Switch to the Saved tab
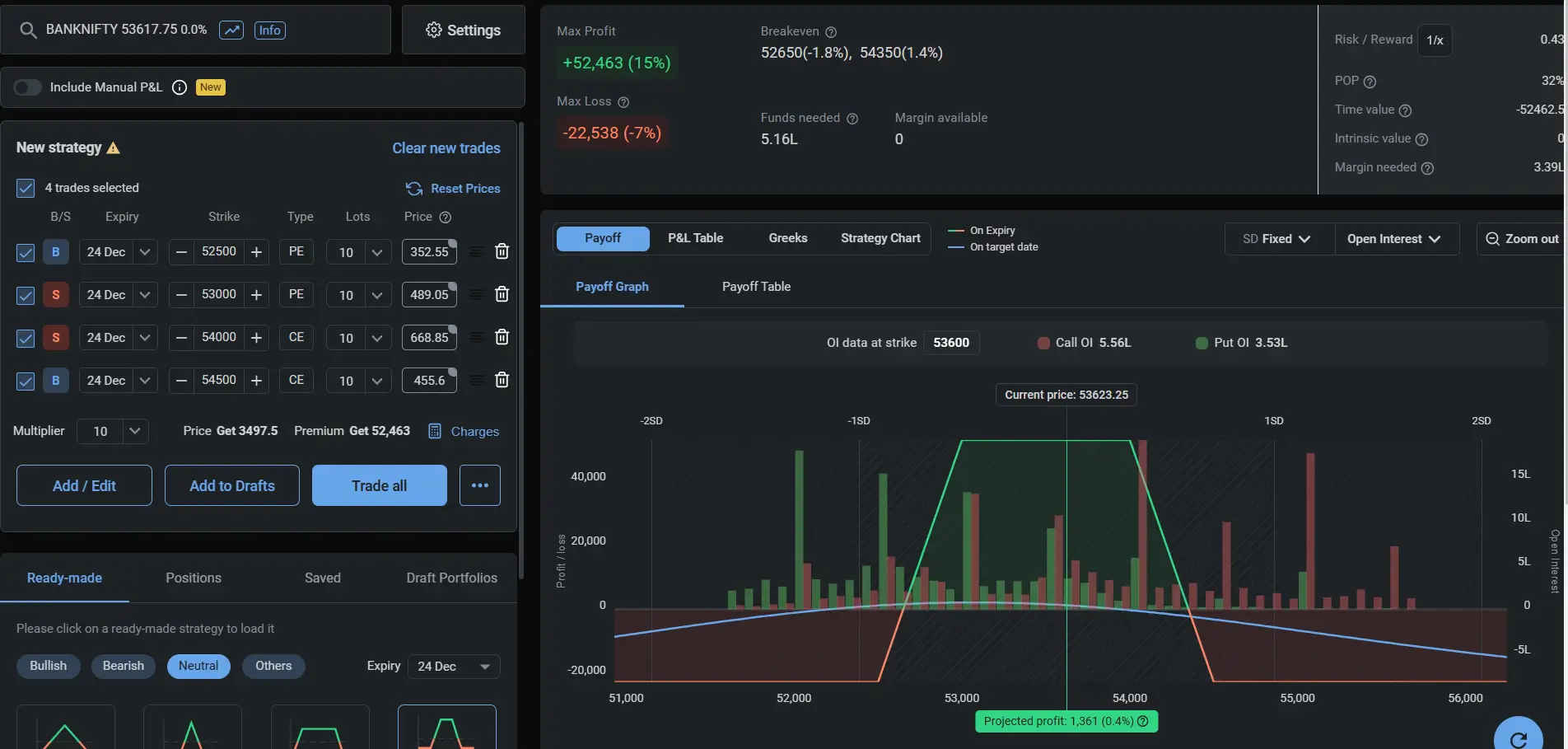The image size is (1568, 749). 323,578
